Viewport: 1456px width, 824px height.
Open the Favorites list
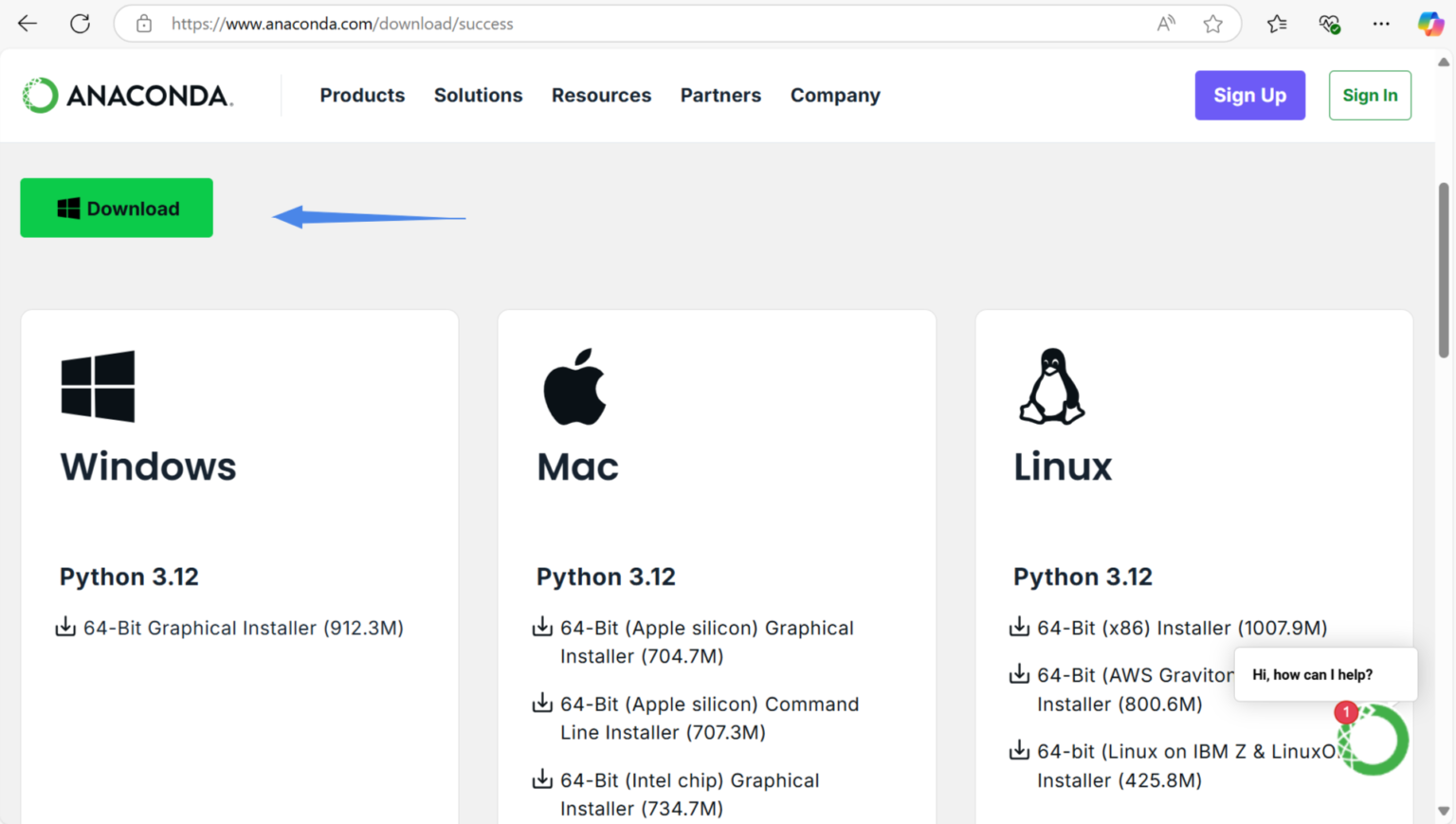click(1277, 24)
